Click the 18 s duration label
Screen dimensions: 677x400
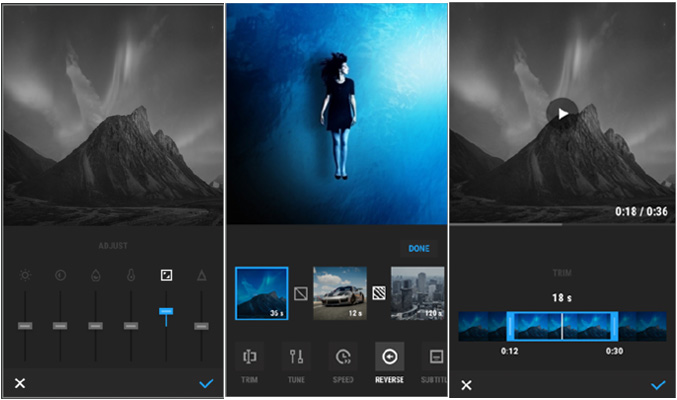click(x=562, y=298)
